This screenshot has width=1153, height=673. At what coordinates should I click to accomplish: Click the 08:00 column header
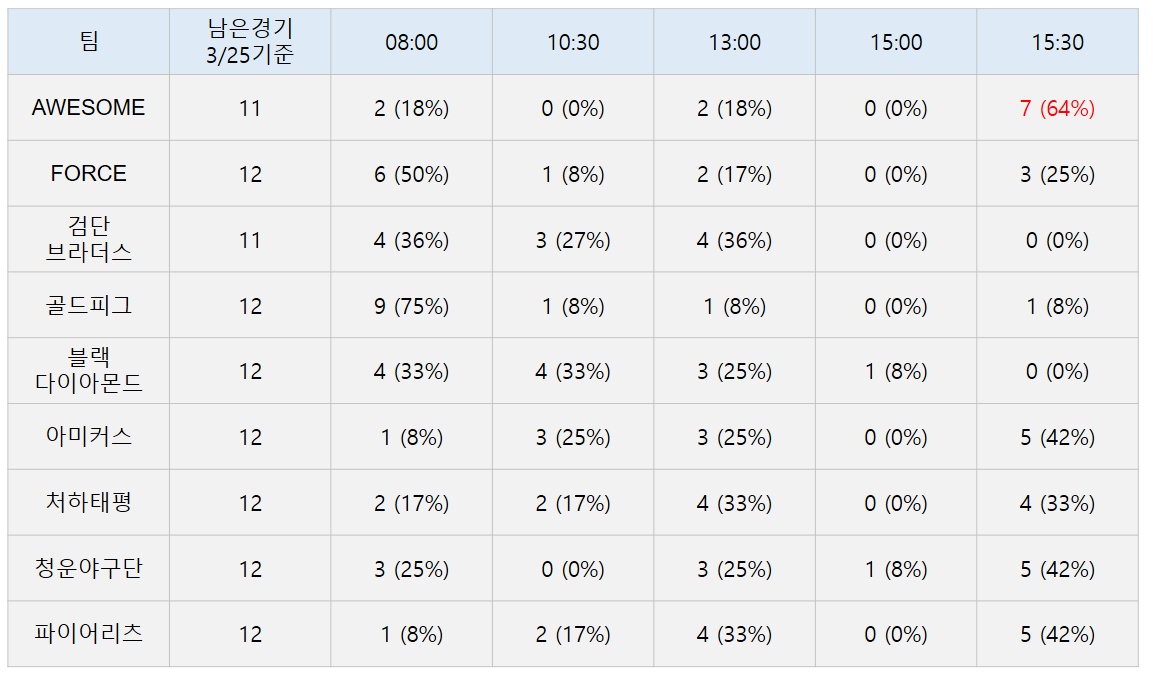(411, 42)
